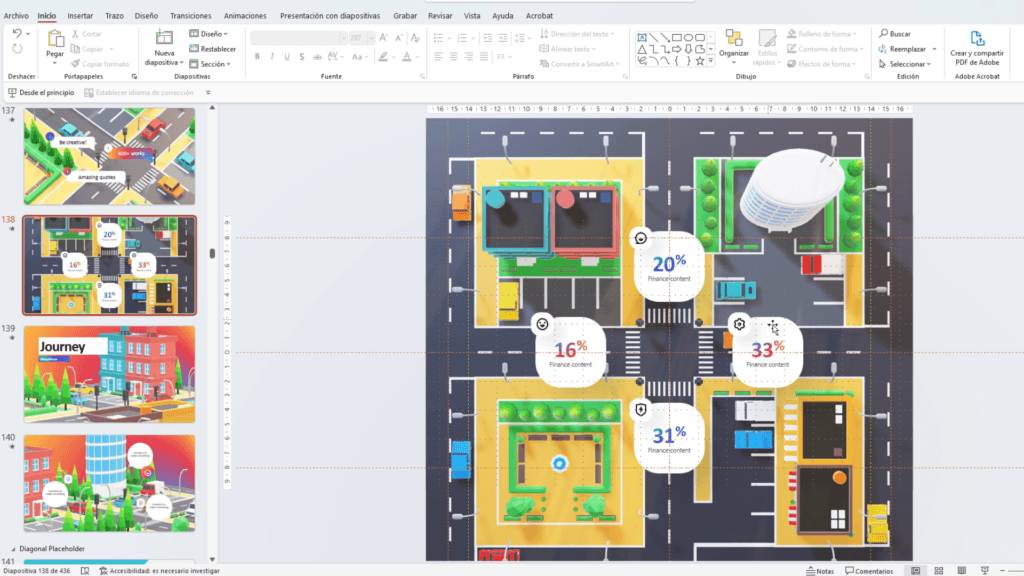The height and width of the screenshot is (576, 1024).
Task: Open the Reemplazar dropdown arrow
Action: (x=935, y=49)
